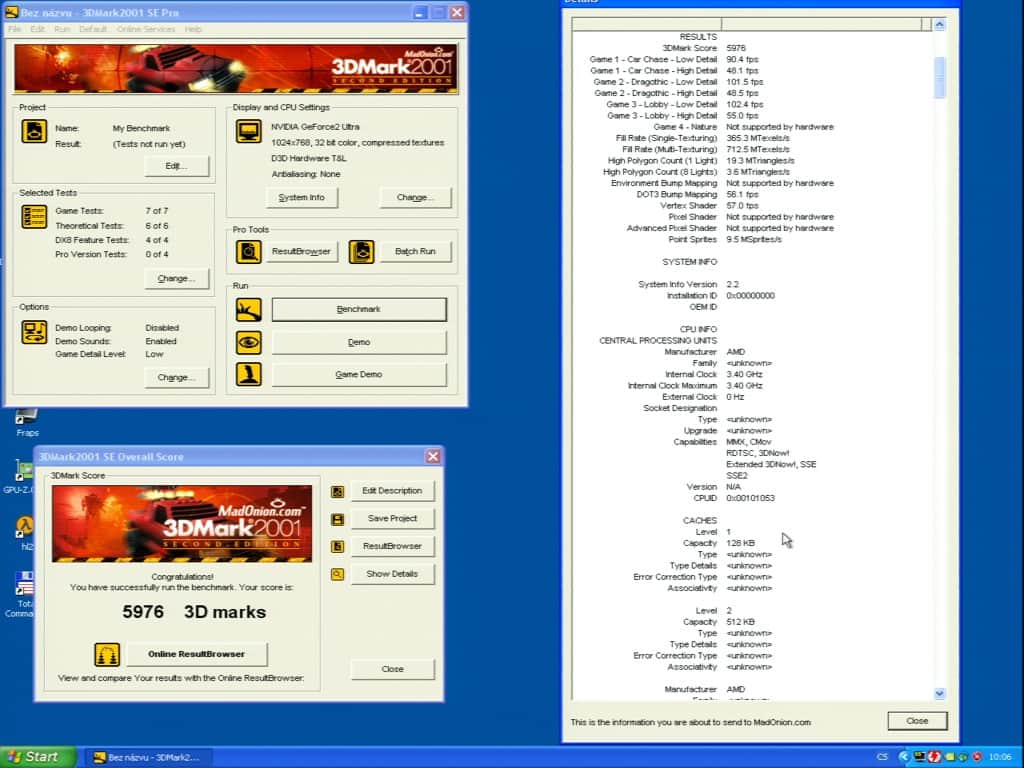Click the Benchmark run icon

(x=248, y=310)
